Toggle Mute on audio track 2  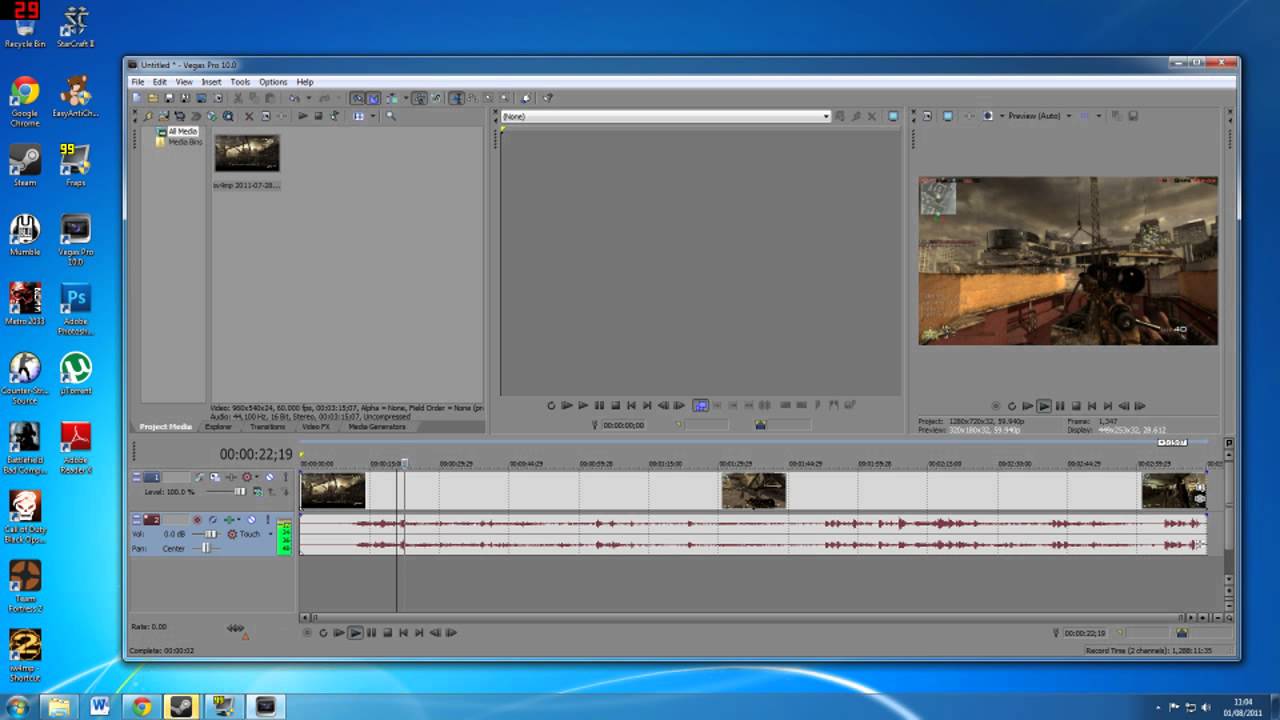(251, 519)
